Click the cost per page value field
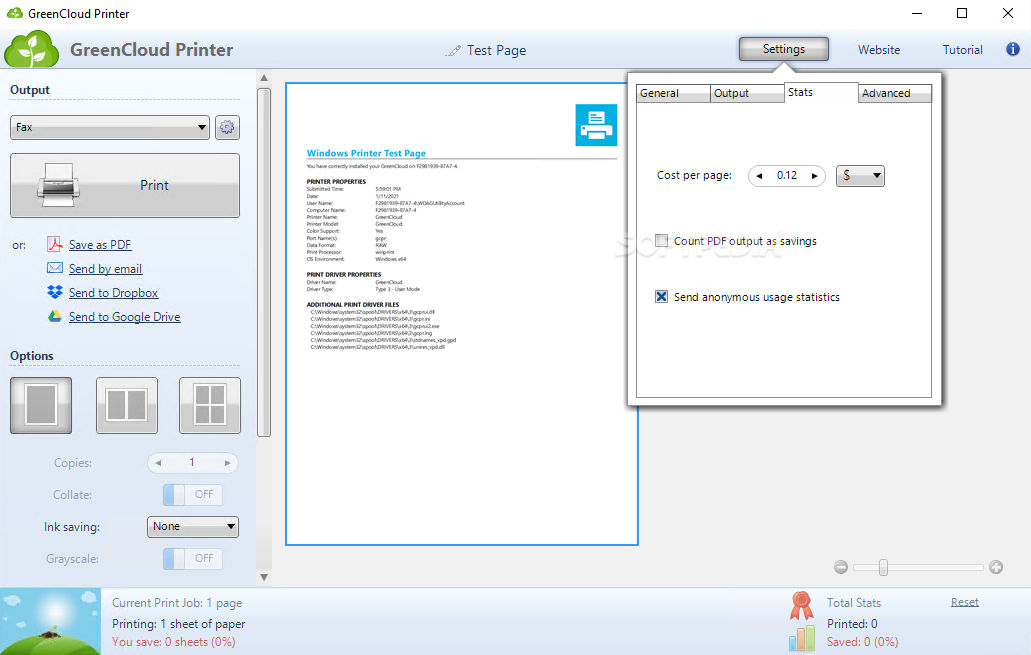1031x655 pixels. click(x=786, y=176)
